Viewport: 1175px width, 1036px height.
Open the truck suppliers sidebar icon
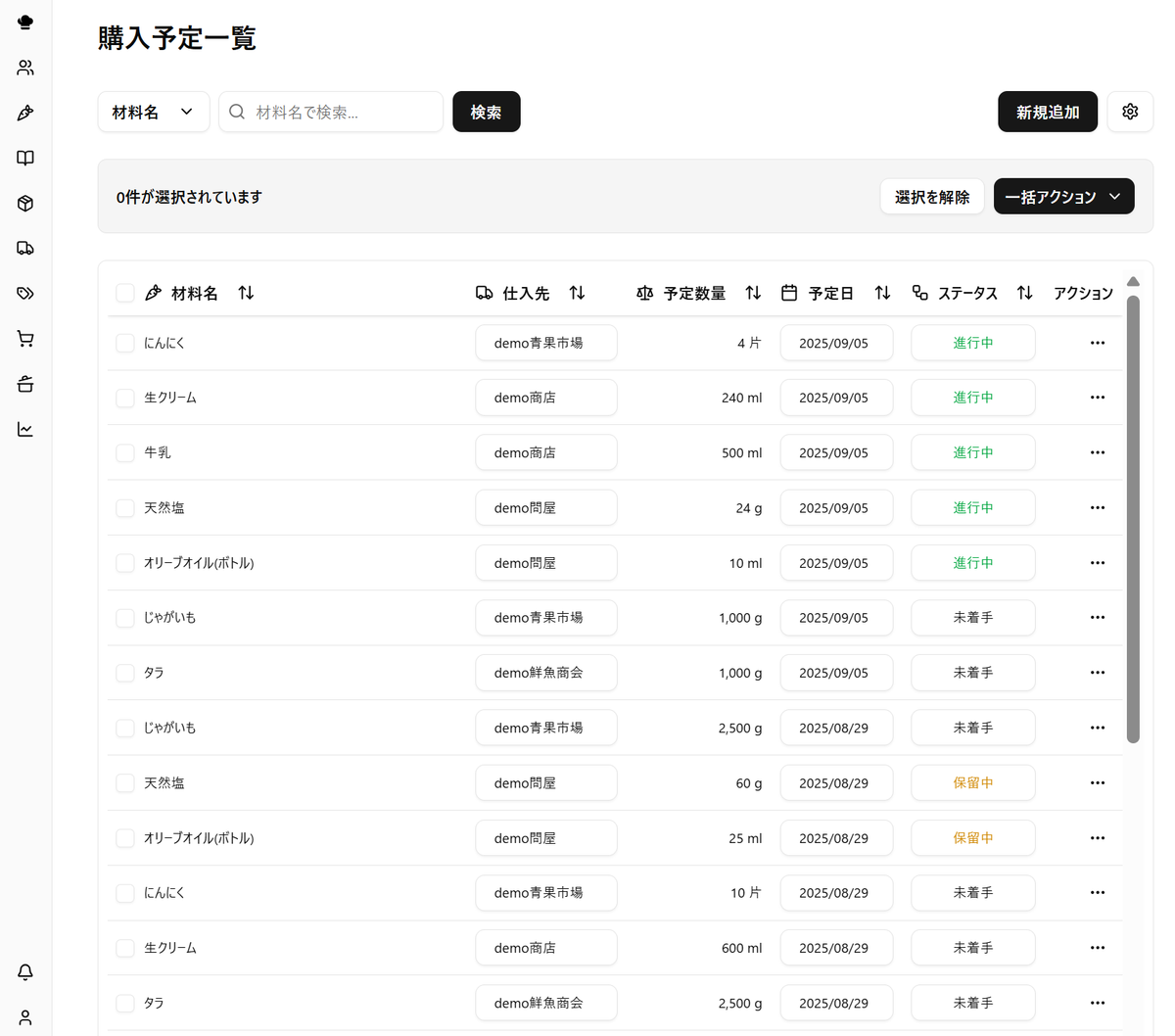click(x=25, y=248)
